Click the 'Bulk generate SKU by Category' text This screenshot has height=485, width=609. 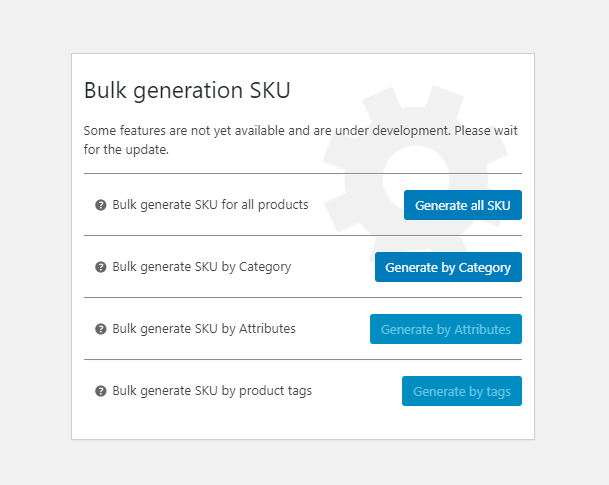click(202, 267)
